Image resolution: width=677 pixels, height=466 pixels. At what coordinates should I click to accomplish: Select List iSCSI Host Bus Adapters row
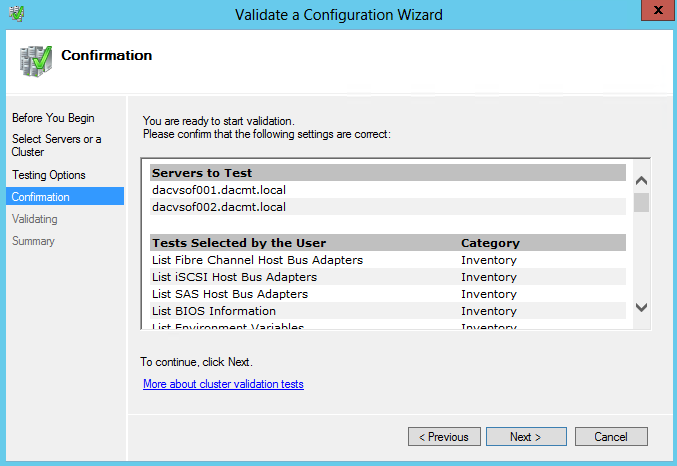coord(388,277)
